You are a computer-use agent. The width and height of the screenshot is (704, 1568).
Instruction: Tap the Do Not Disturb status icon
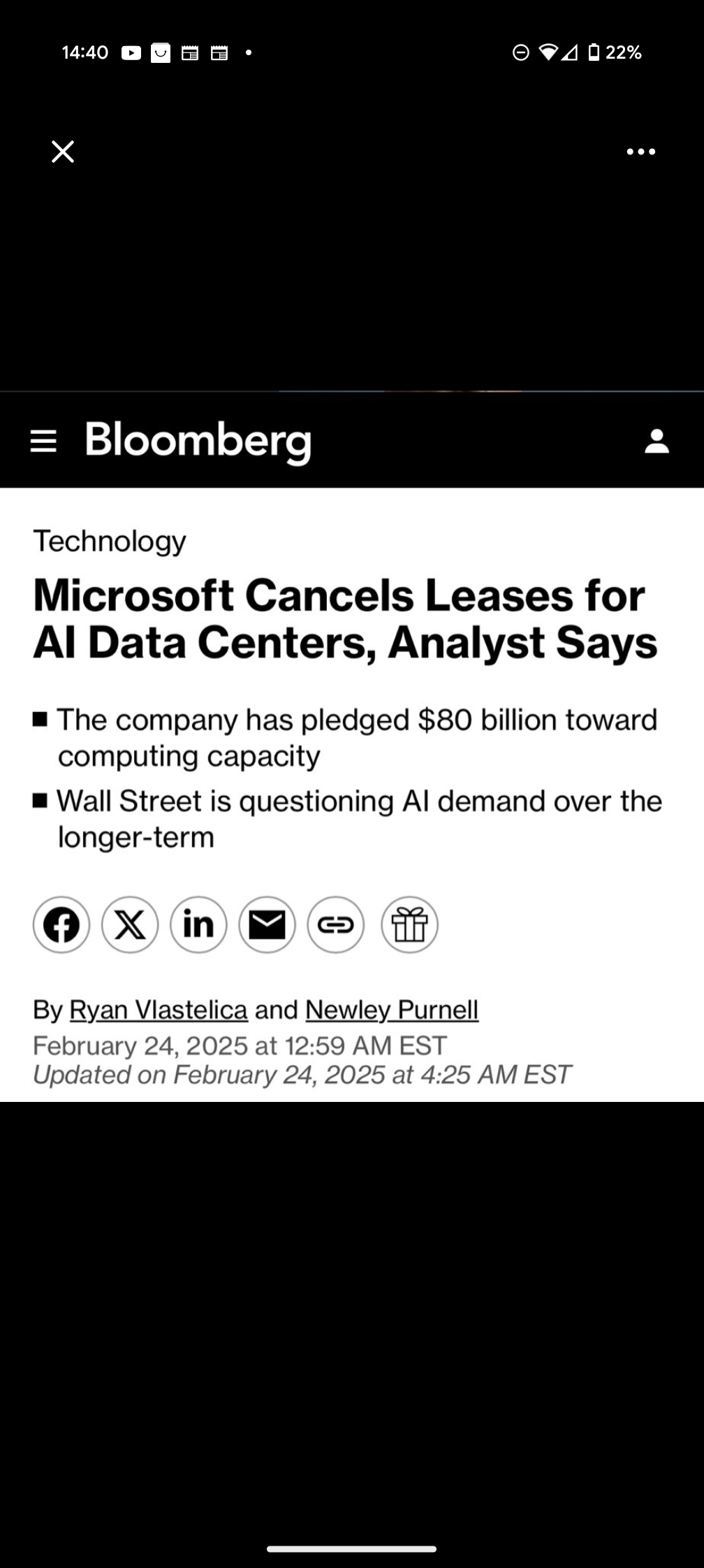(x=521, y=52)
